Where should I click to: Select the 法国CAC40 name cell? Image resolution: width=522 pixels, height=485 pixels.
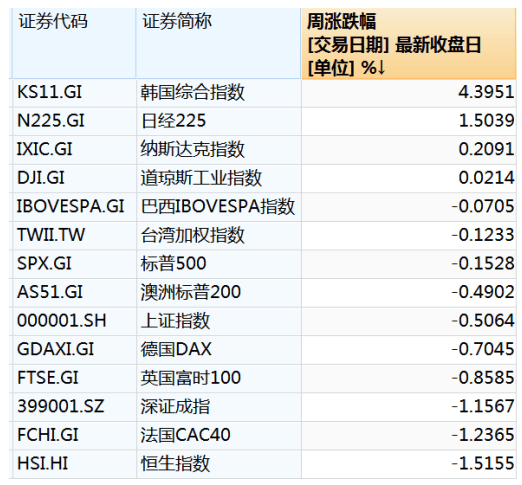pos(219,435)
